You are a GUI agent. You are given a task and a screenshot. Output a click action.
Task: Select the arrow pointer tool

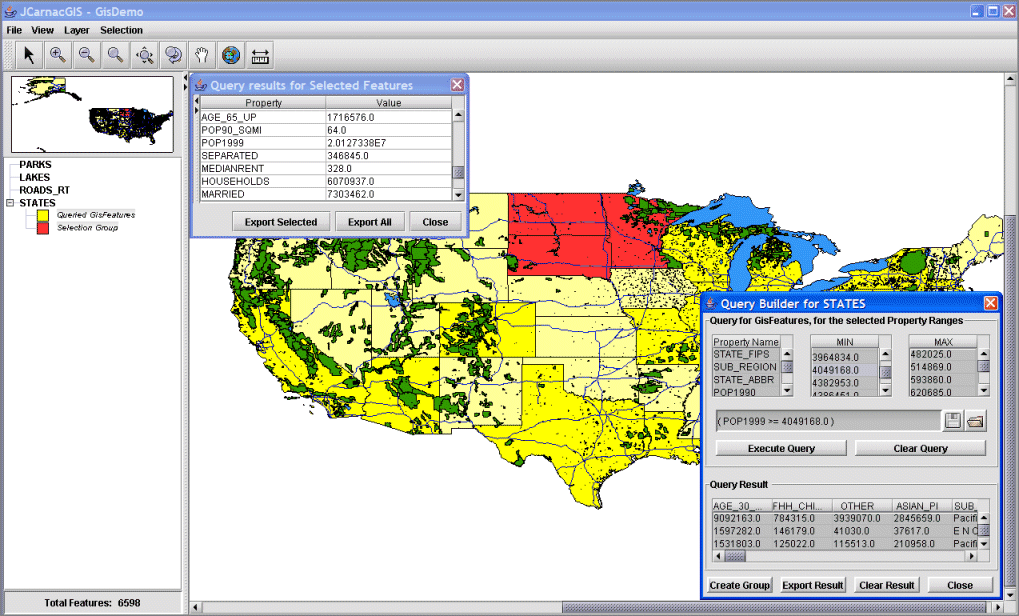[x=29, y=55]
